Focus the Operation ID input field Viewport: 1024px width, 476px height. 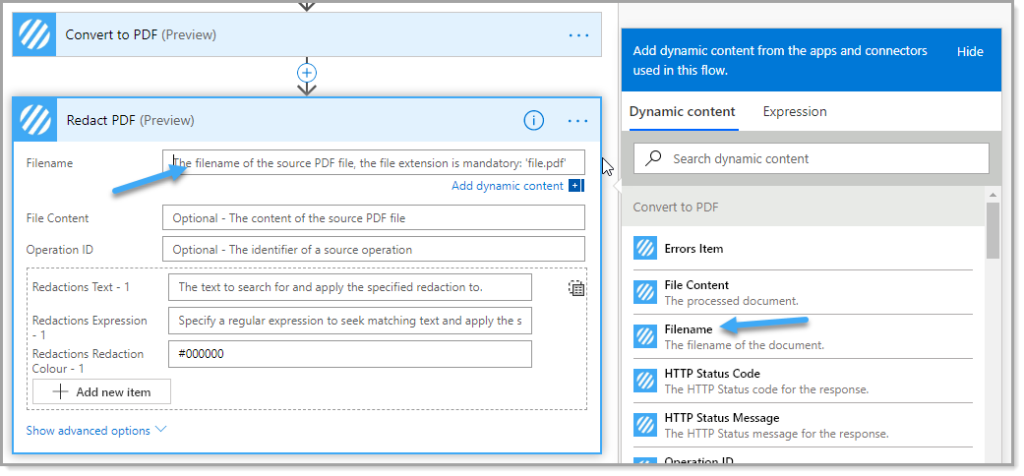pyautogui.click(x=374, y=249)
